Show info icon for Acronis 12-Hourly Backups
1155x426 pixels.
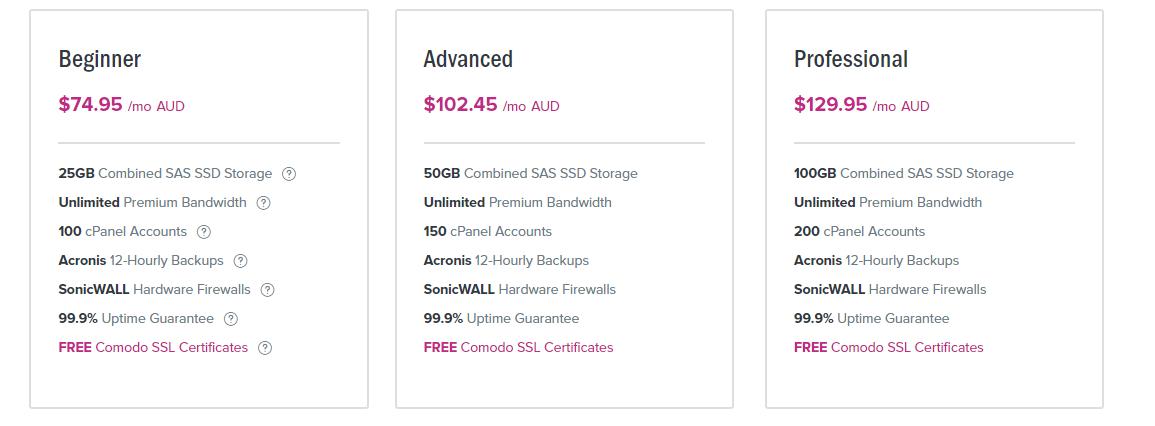[240, 261]
